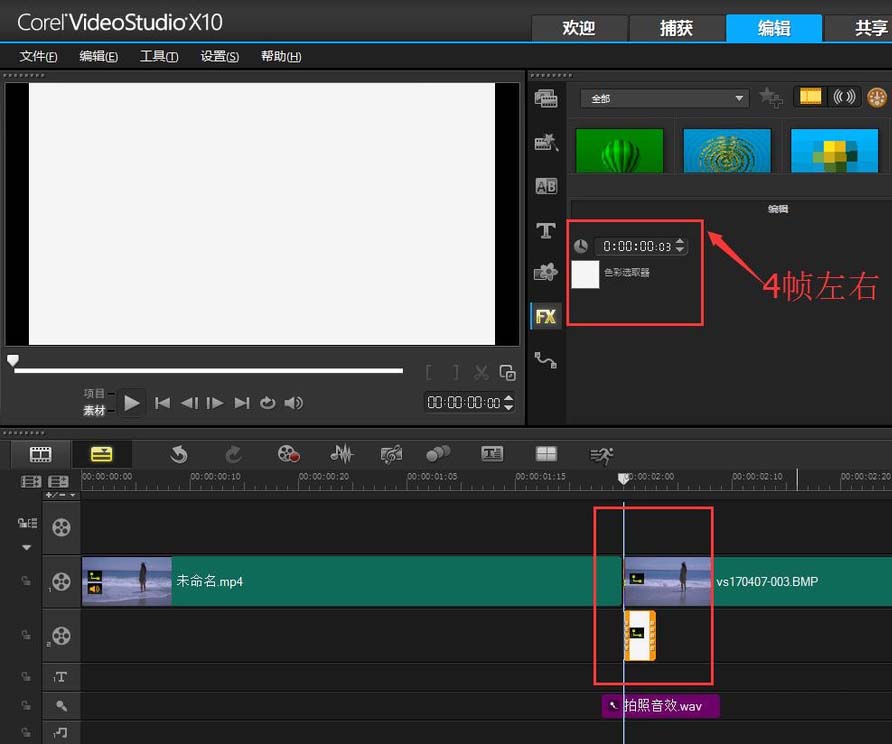
Task: Open the 设置(S) menu
Action: click(x=220, y=56)
